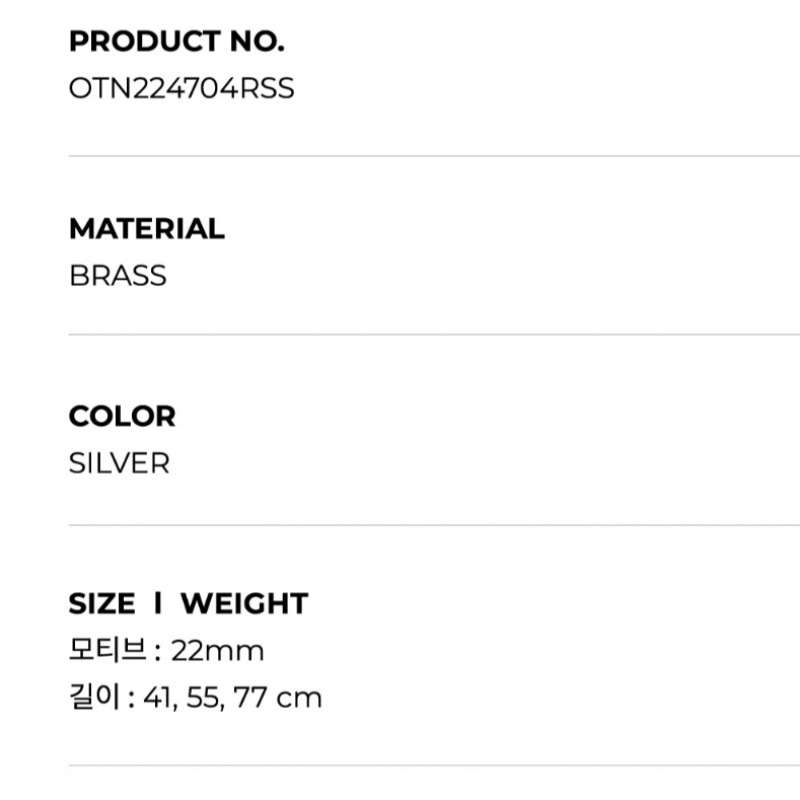Click the SIZE label text
800x800 pixels.
point(102,604)
